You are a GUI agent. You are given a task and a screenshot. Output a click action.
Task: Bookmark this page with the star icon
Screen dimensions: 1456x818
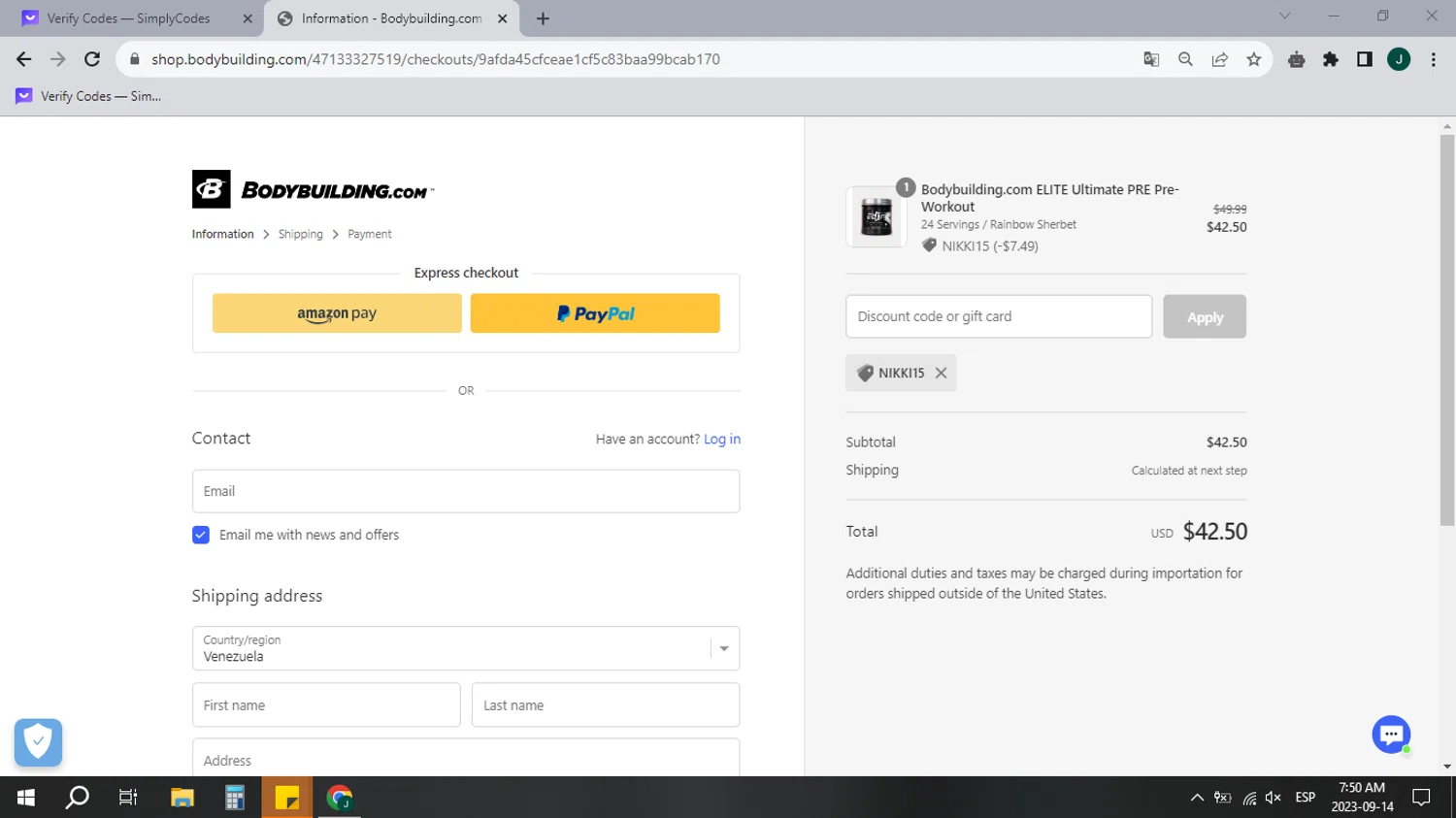pyautogui.click(x=1254, y=59)
